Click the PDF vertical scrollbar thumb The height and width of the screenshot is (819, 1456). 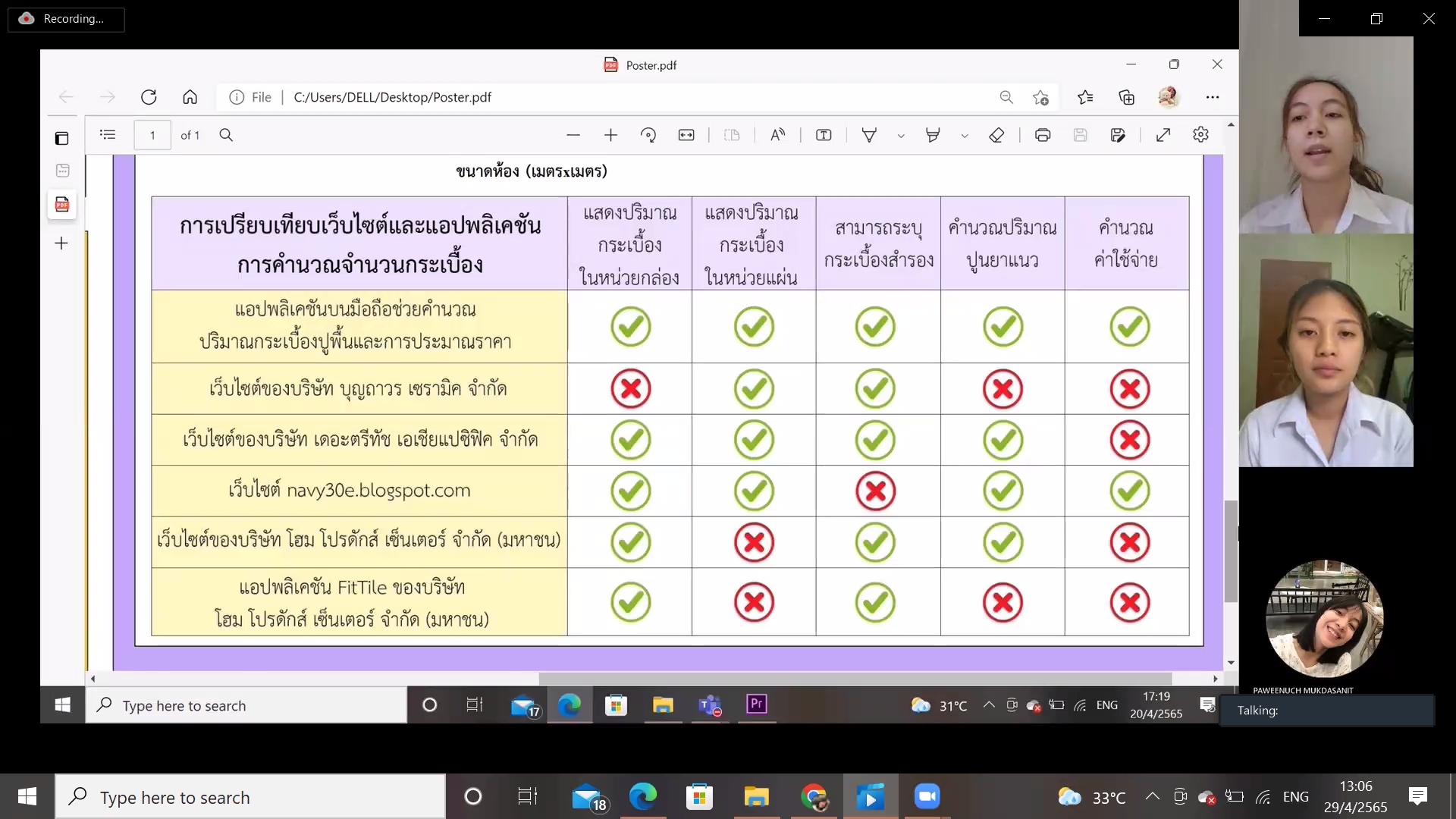1231,551
